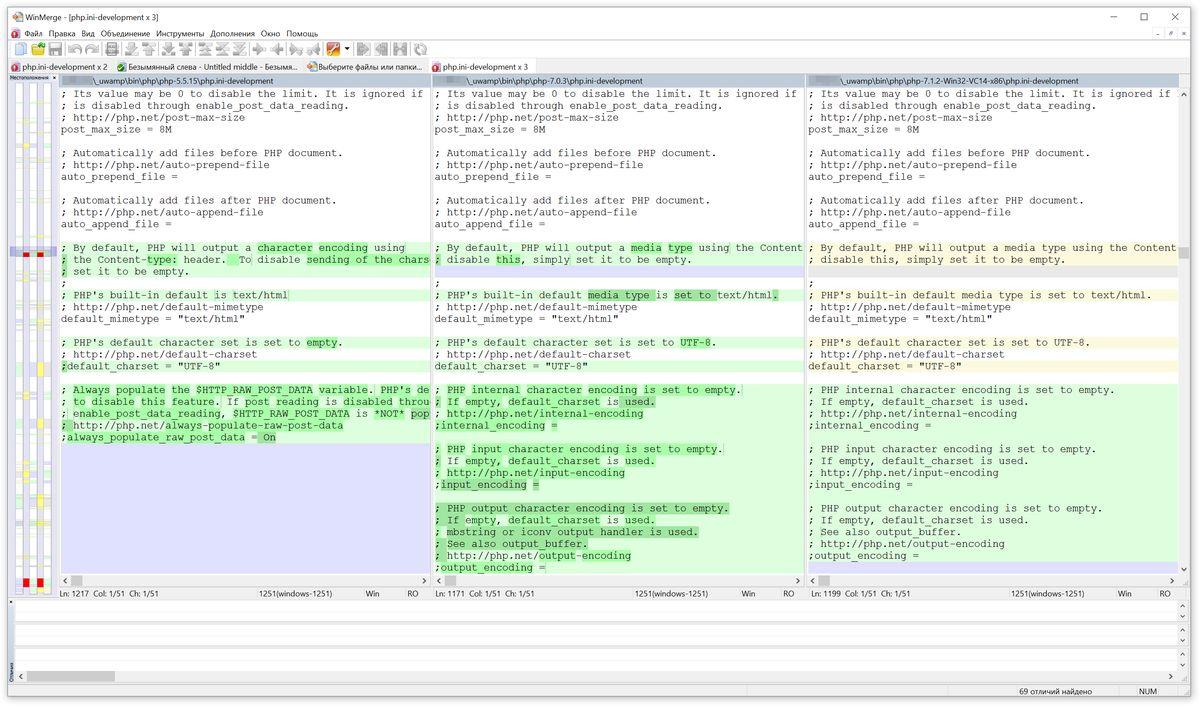
Task: Click the right pane's horizontal scrollbar right arrow
Action: (x=1172, y=580)
